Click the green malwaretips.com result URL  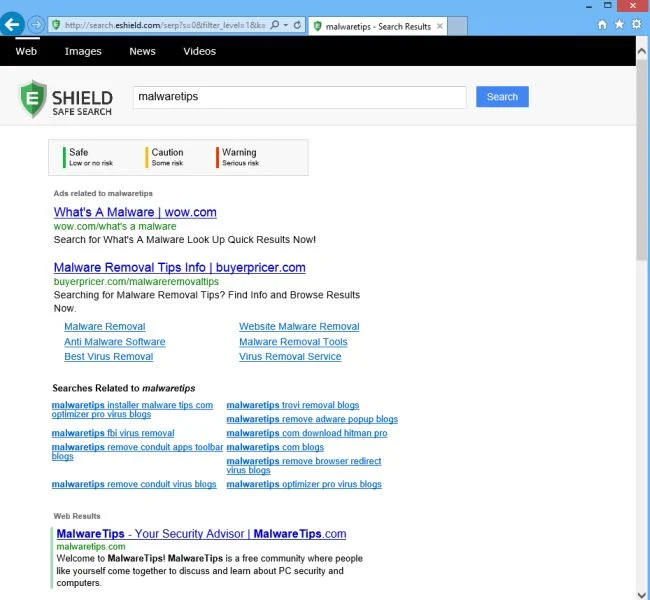[91, 547]
